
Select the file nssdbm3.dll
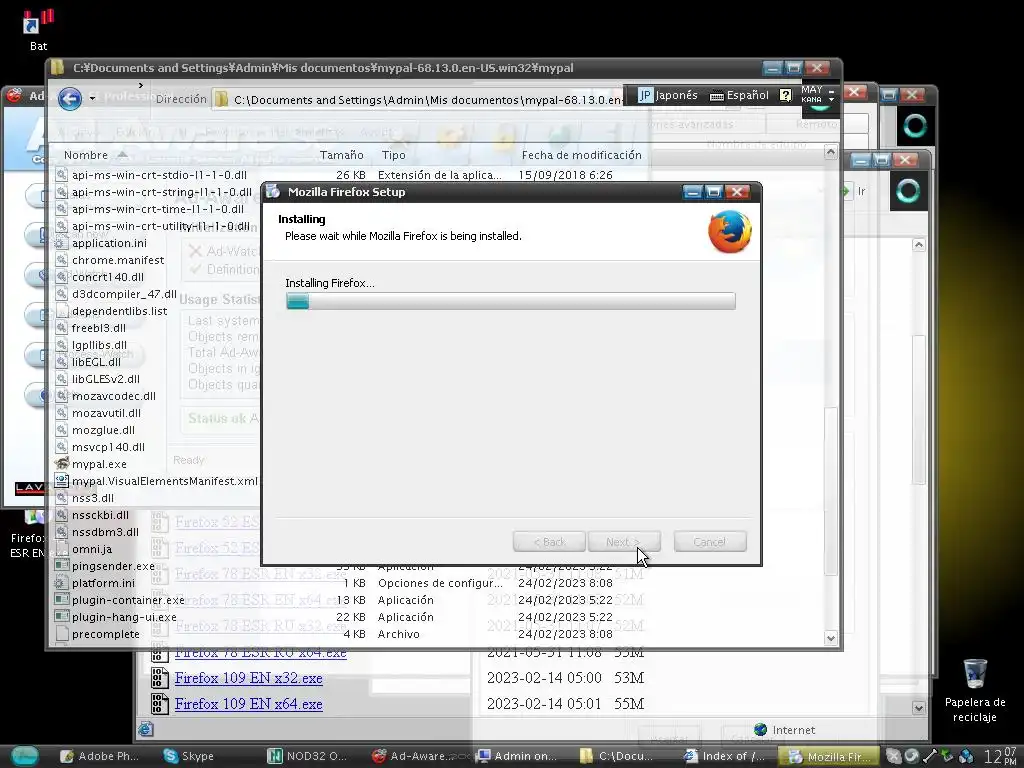tap(105, 532)
